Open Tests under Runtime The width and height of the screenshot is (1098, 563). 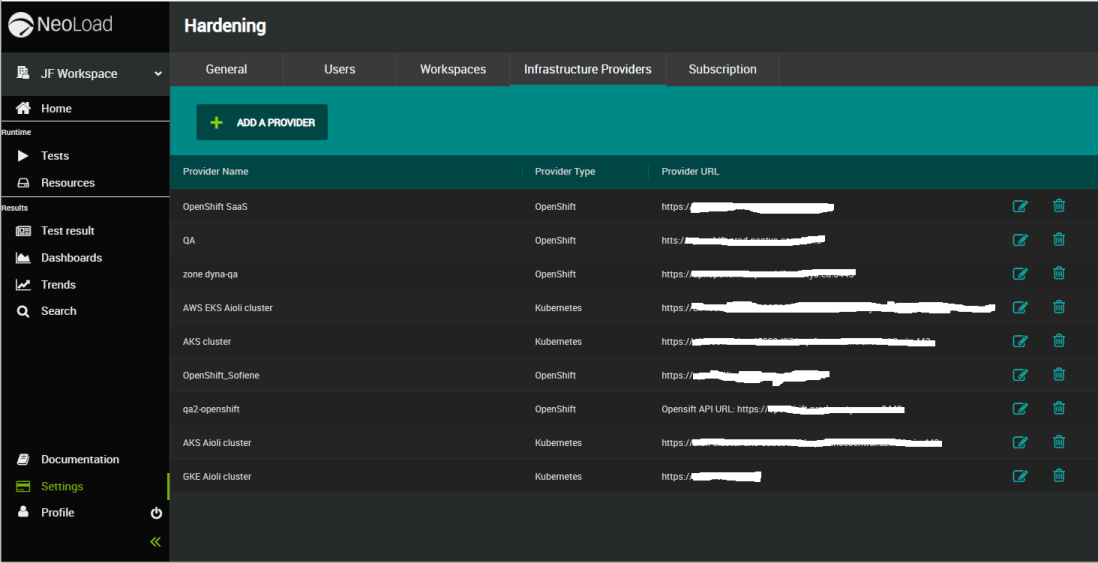(x=55, y=156)
